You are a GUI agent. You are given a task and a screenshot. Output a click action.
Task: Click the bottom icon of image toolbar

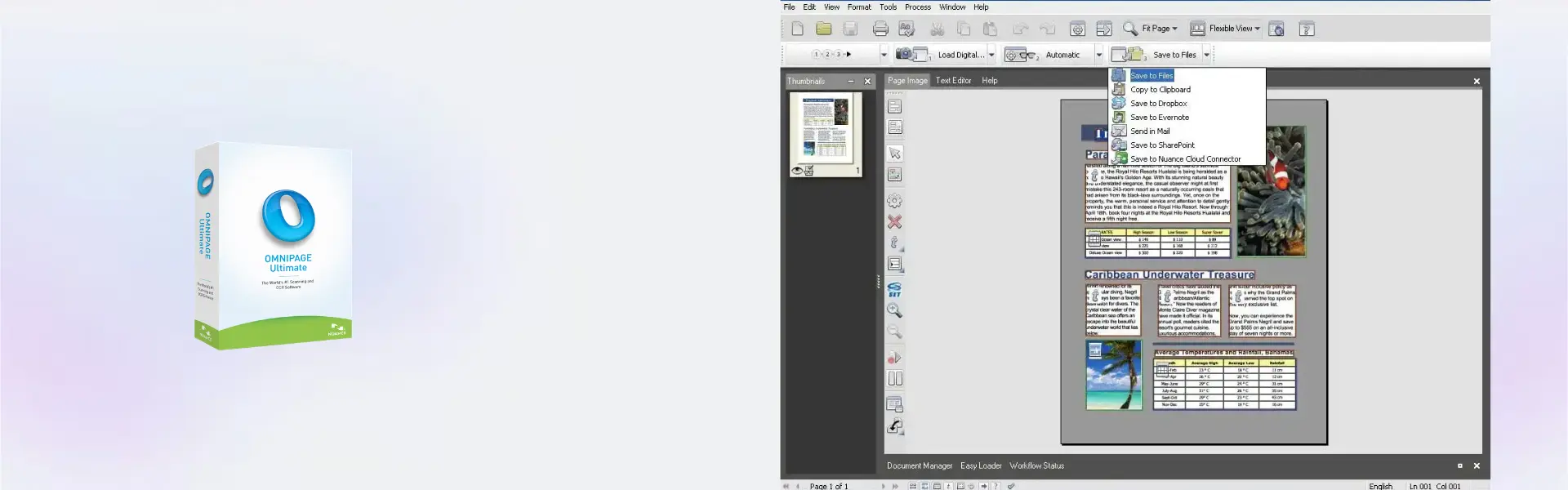(x=895, y=426)
